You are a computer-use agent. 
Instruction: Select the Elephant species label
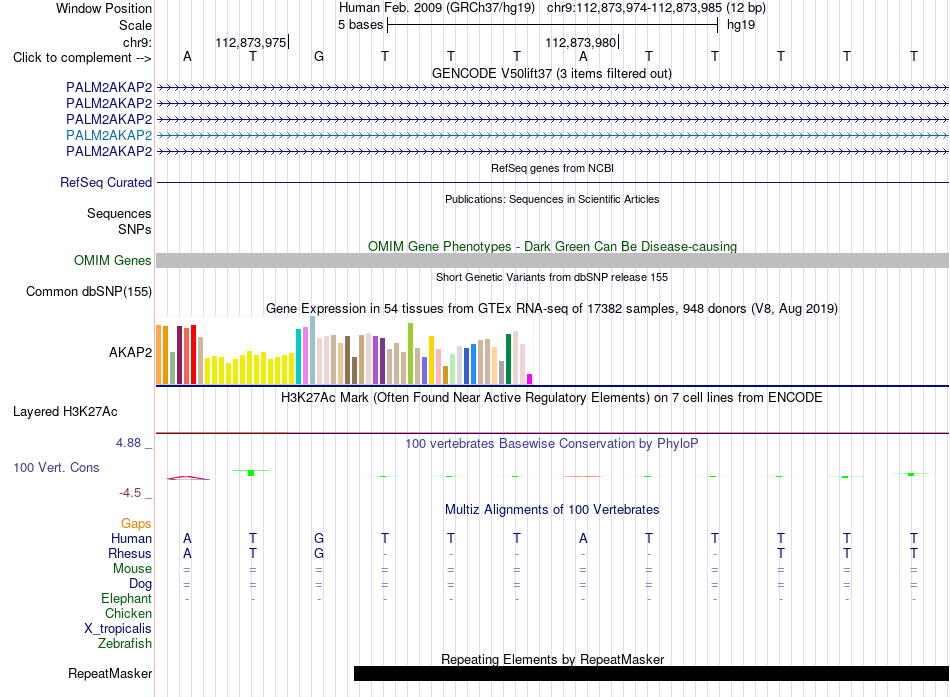click(127, 598)
